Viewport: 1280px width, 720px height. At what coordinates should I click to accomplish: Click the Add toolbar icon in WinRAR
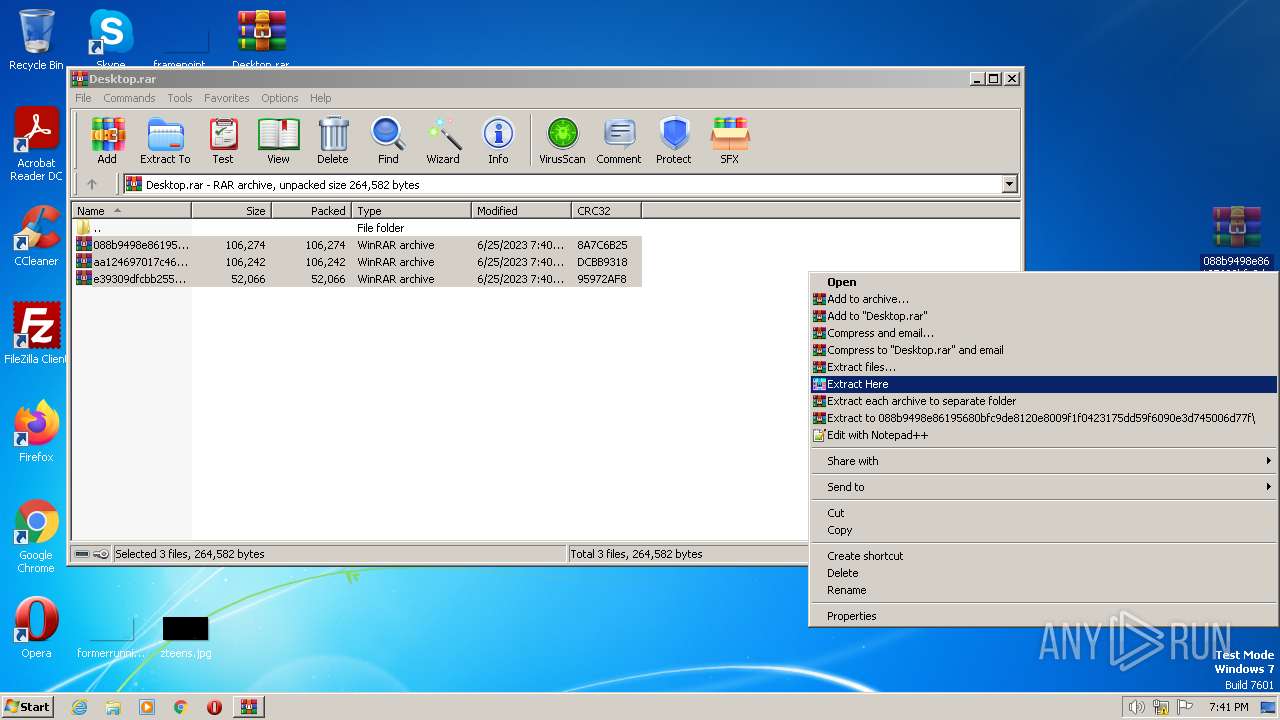point(107,140)
